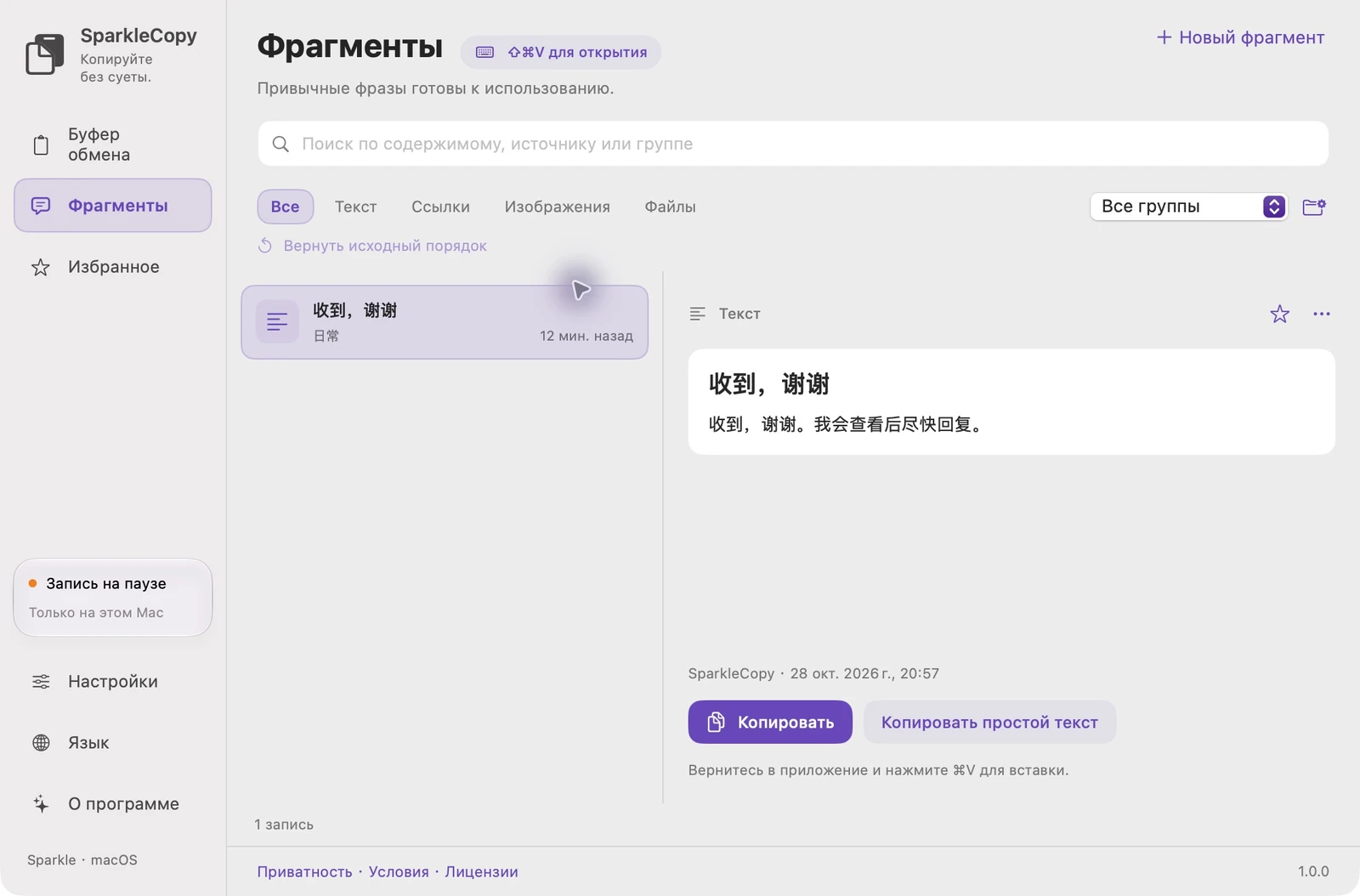Star the snippet as favorite

1279,314
